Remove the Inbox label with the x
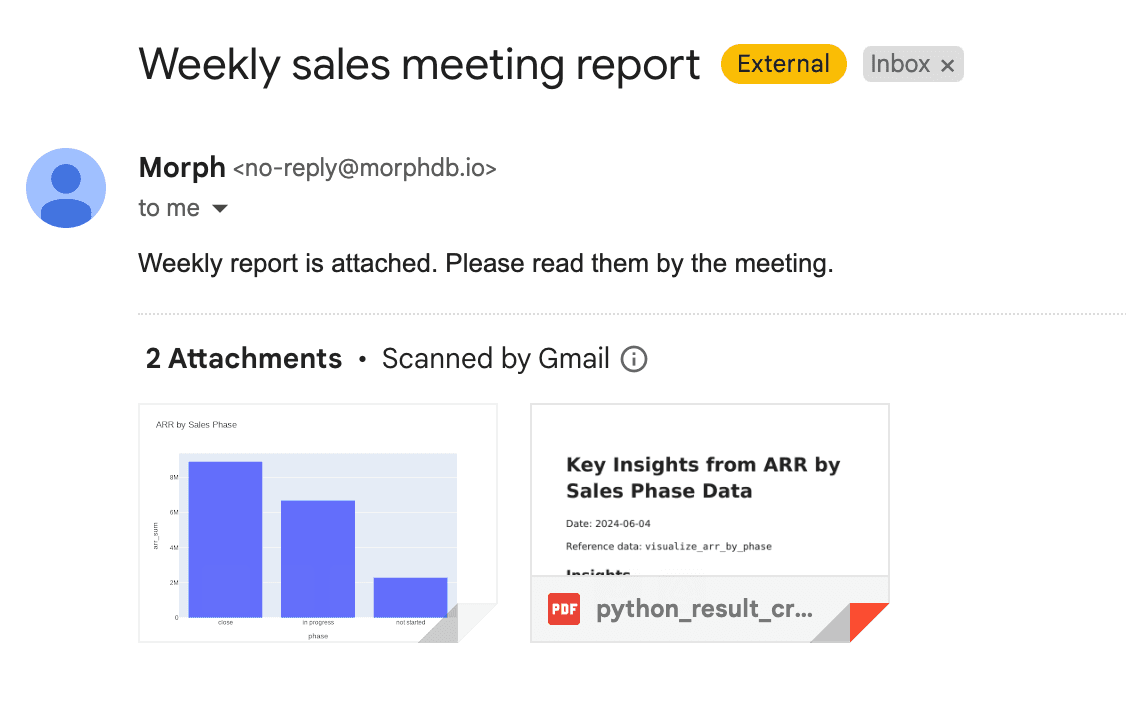Screen dimensions: 1126x714 [947, 65]
